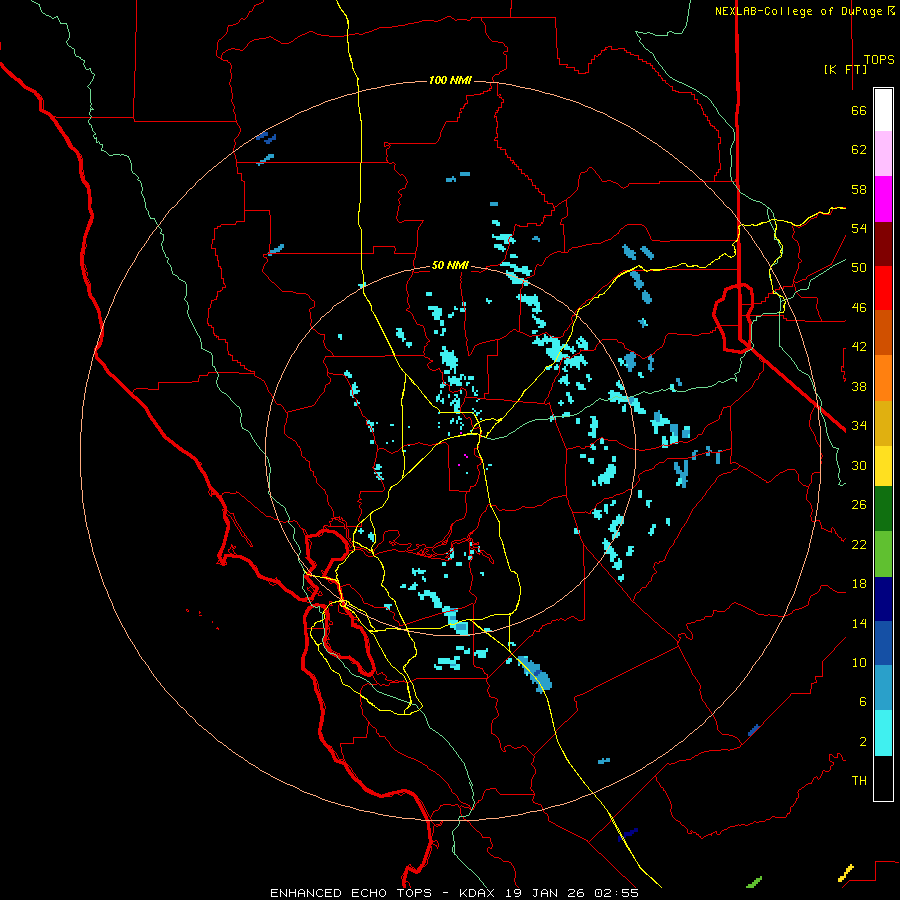Click the 62 legend value label
Viewport: 900px width, 900px height.
tap(859, 150)
